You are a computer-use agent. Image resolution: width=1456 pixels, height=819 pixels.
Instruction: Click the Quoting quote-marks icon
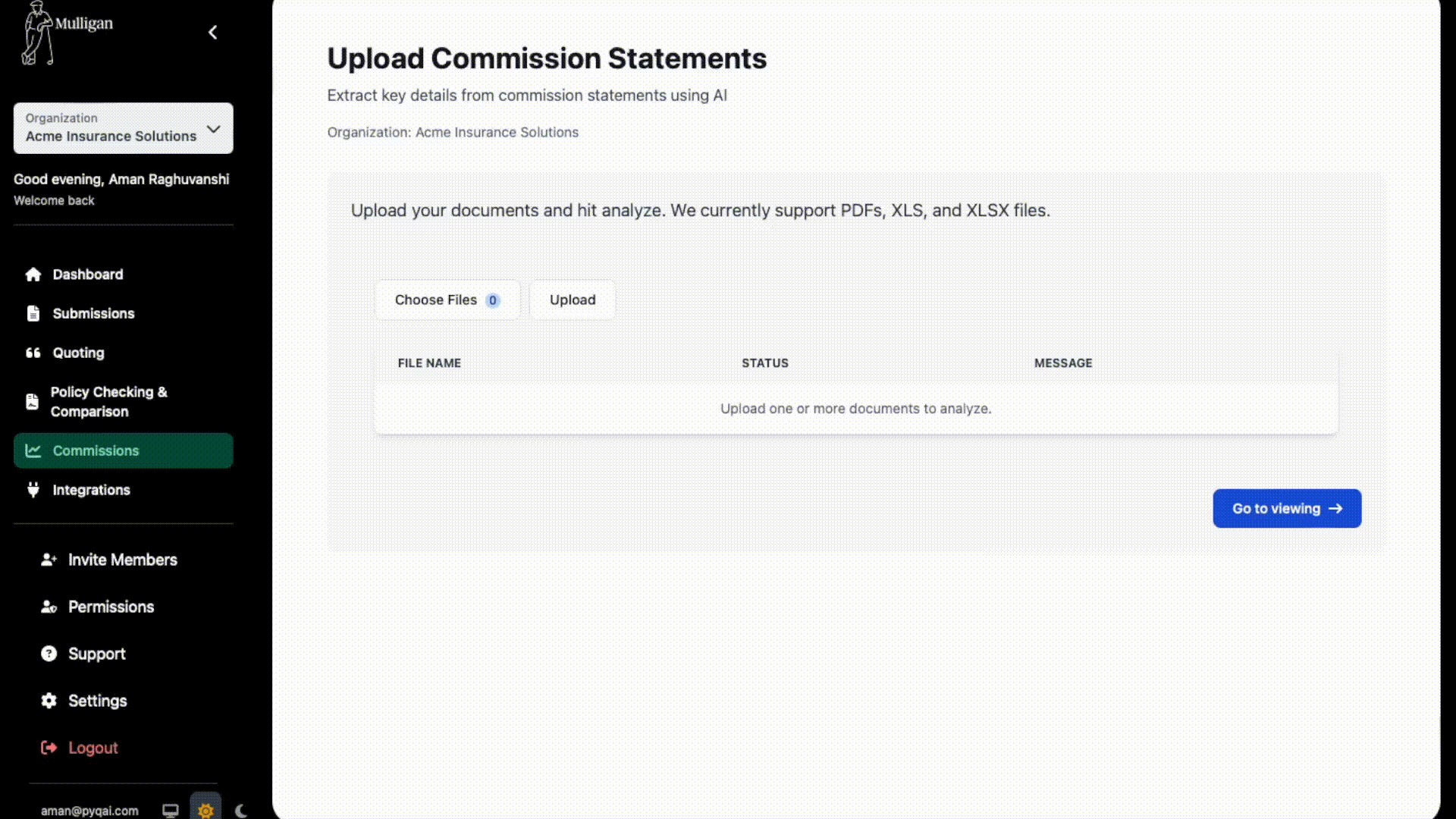[x=33, y=353]
